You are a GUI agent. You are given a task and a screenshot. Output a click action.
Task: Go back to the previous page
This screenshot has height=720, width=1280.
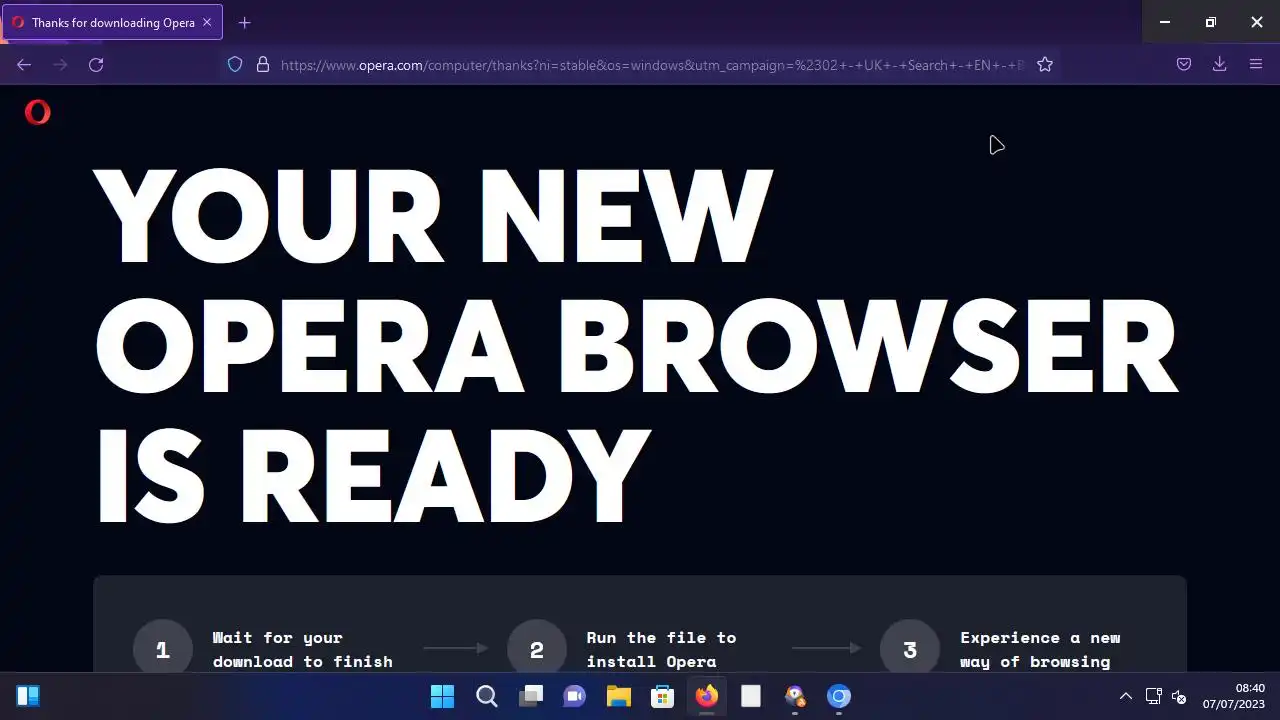(24, 64)
